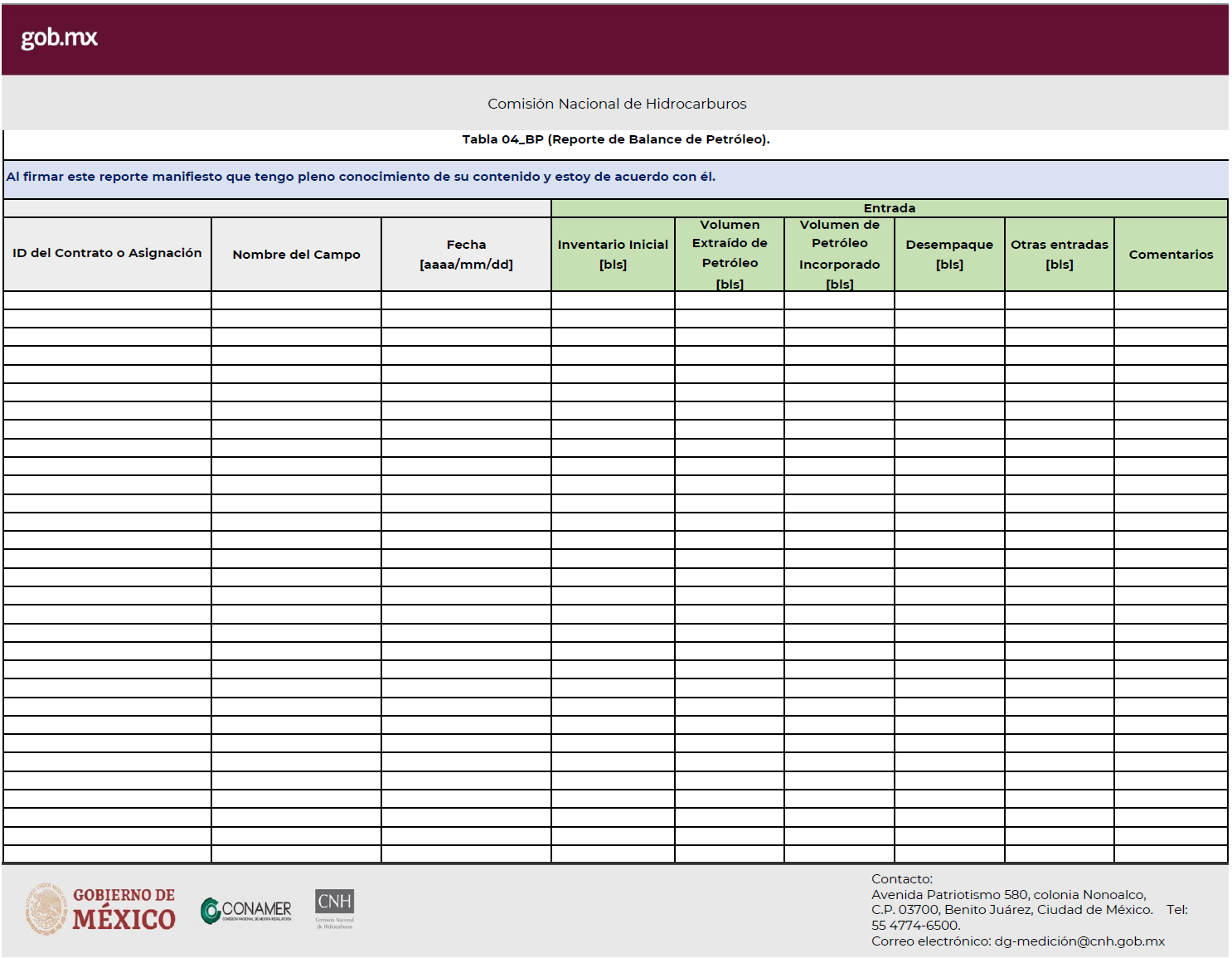The width and height of the screenshot is (1232, 958).
Task: Click the Comentarios column header
Action: 1171,255
